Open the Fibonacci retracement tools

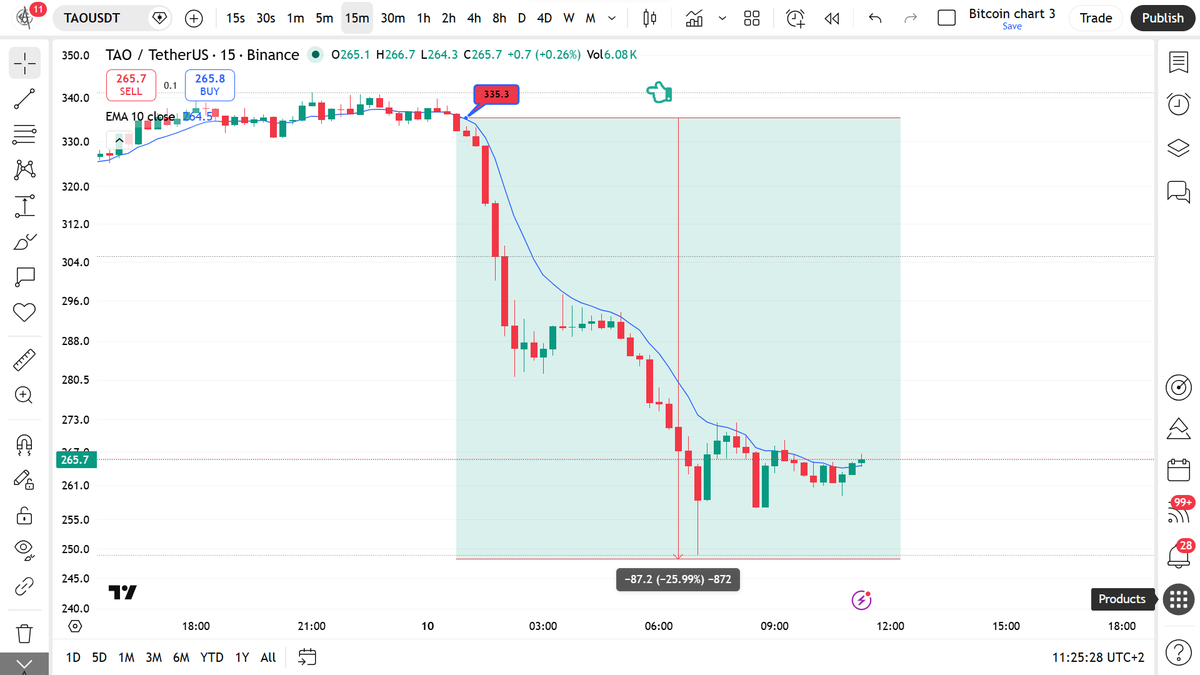(x=25, y=133)
